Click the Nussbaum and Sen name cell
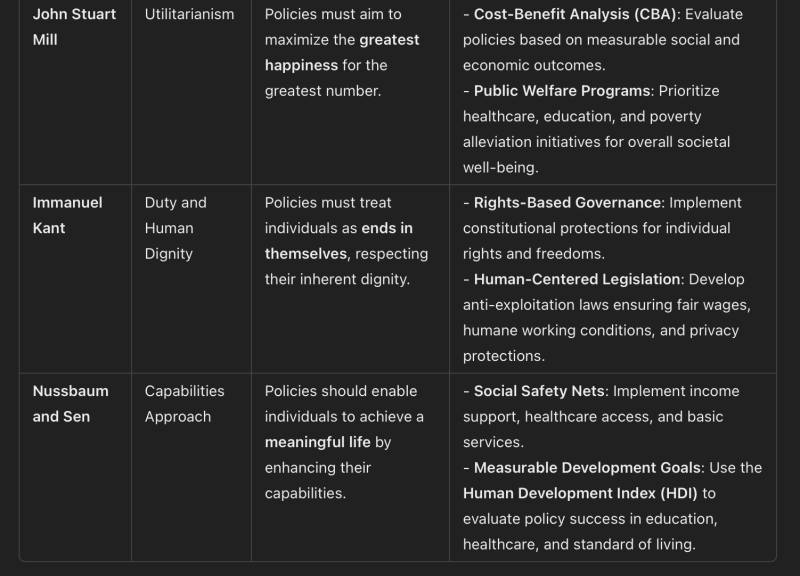800x576 pixels. tap(70, 404)
